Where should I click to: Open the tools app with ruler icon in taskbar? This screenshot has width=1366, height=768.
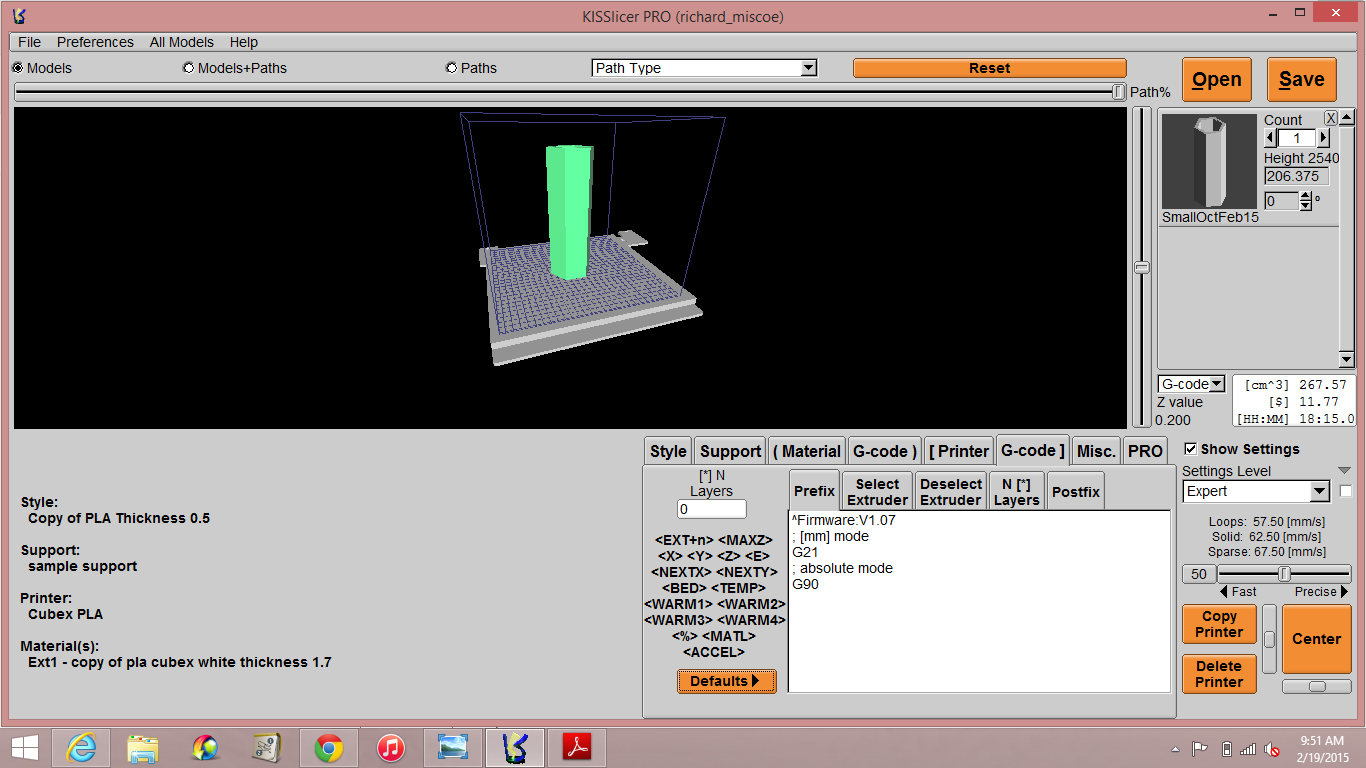pyautogui.click(x=267, y=748)
